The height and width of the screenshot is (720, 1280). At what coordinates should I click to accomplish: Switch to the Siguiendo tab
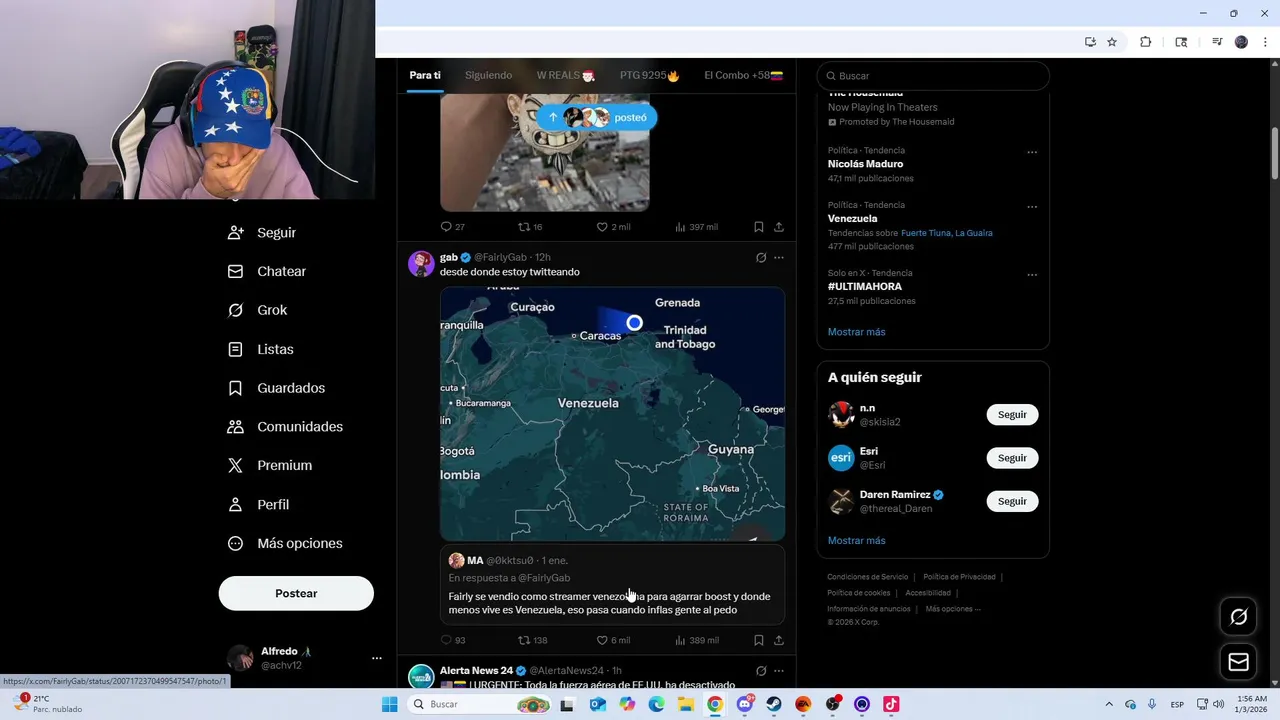pyautogui.click(x=488, y=75)
